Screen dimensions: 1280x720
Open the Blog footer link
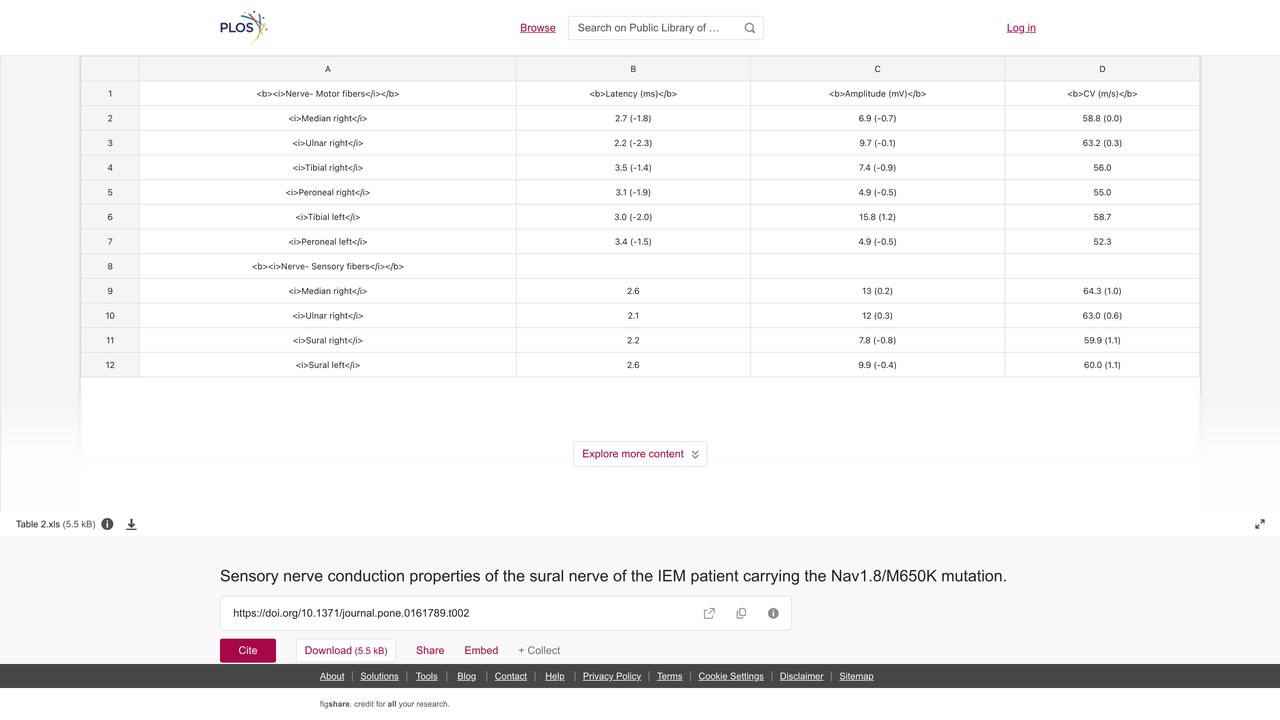pos(467,676)
